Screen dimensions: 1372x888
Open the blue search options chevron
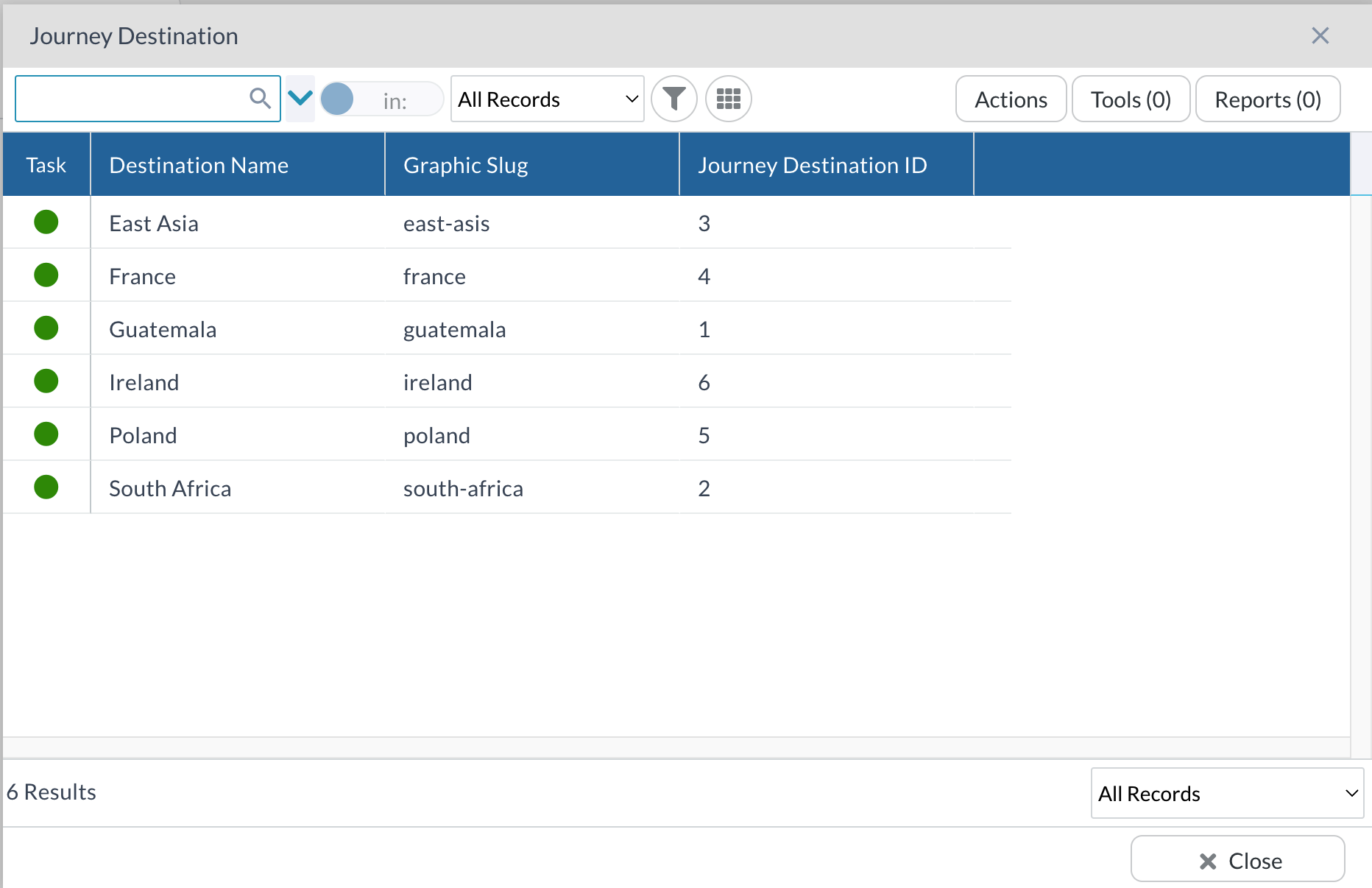[300, 98]
